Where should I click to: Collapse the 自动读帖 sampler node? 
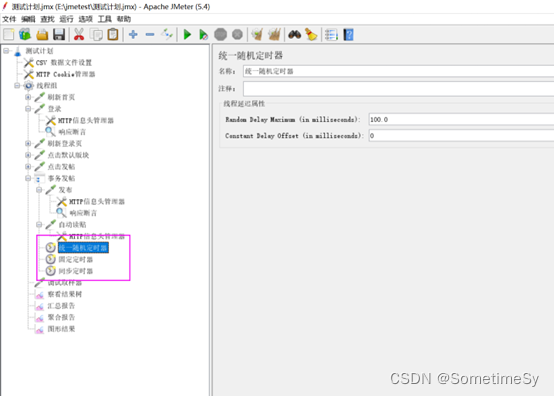(x=39, y=224)
